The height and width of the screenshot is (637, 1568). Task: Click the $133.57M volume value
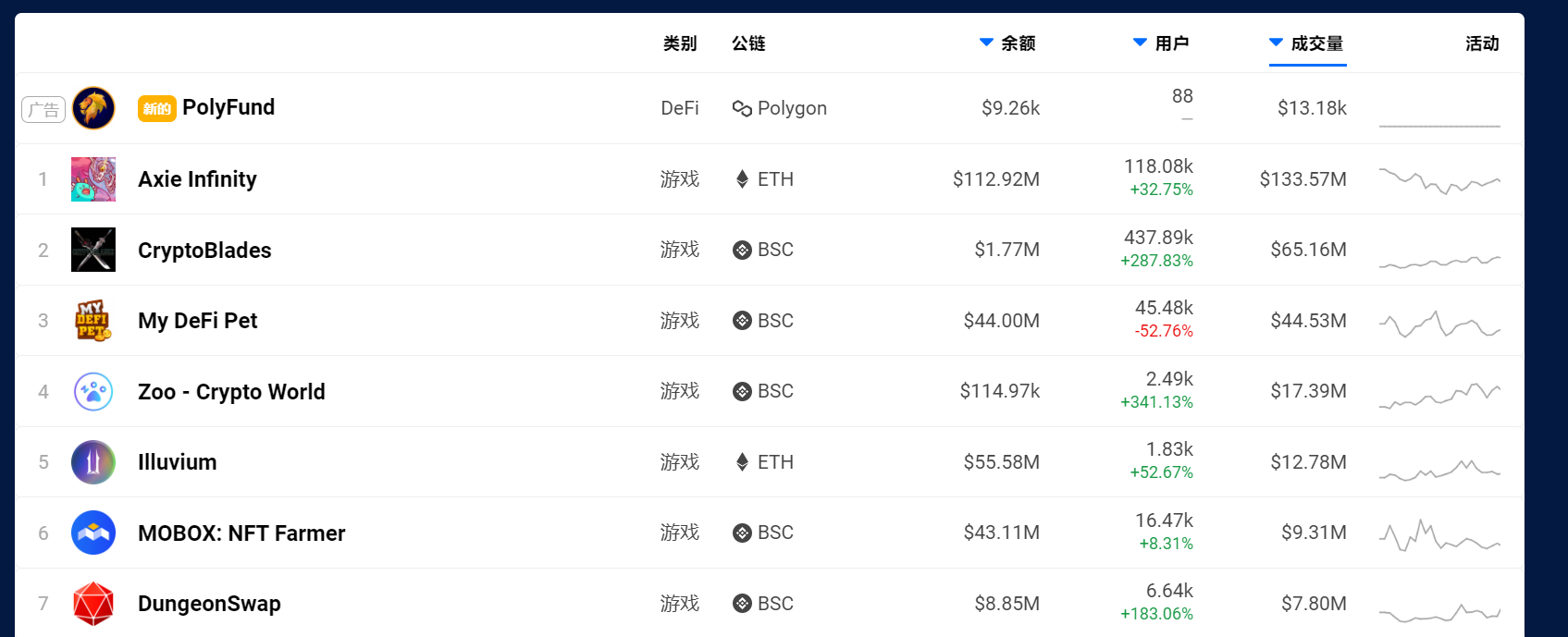click(1303, 179)
